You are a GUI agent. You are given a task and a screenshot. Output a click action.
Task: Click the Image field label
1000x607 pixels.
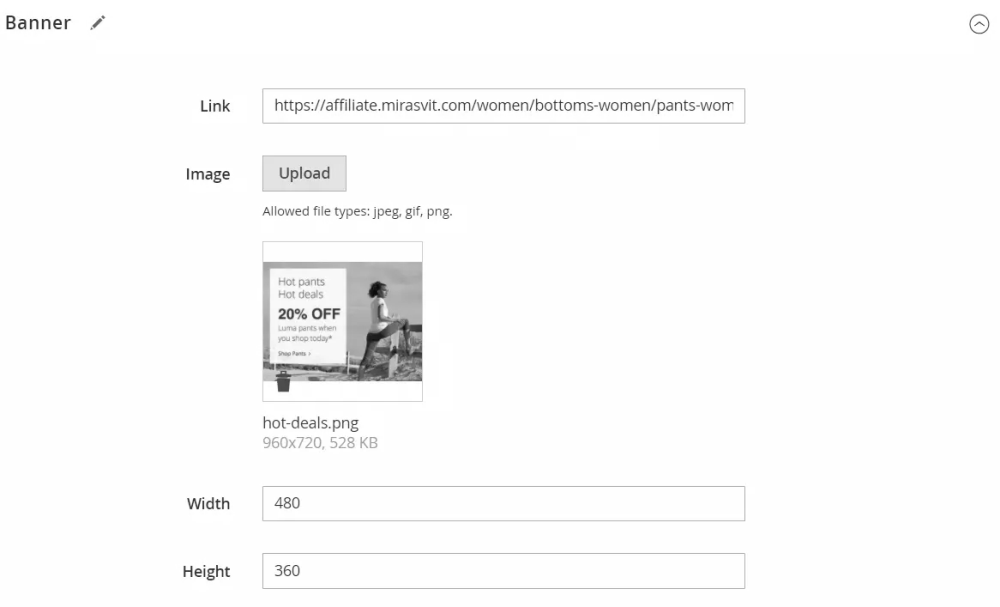pos(208,174)
